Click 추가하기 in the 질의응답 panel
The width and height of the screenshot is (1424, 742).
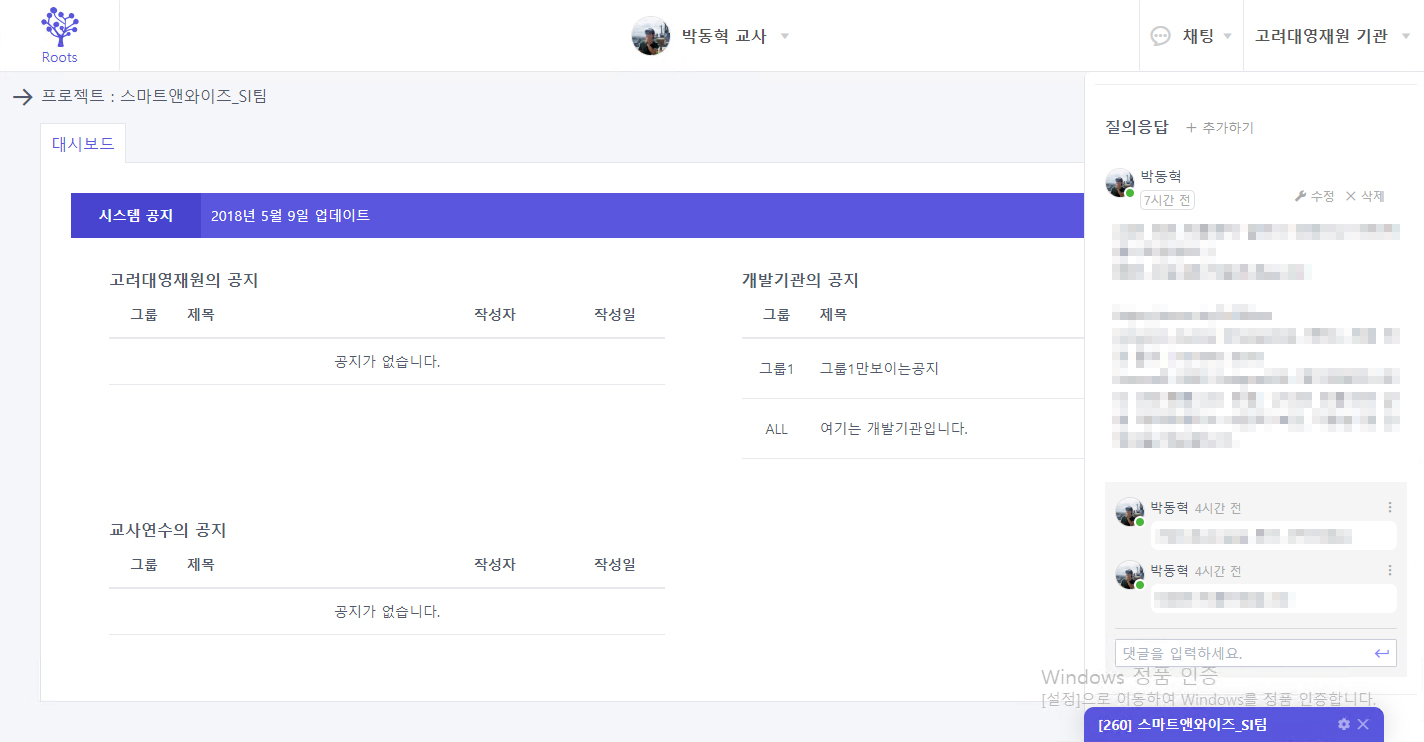click(1228, 128)
